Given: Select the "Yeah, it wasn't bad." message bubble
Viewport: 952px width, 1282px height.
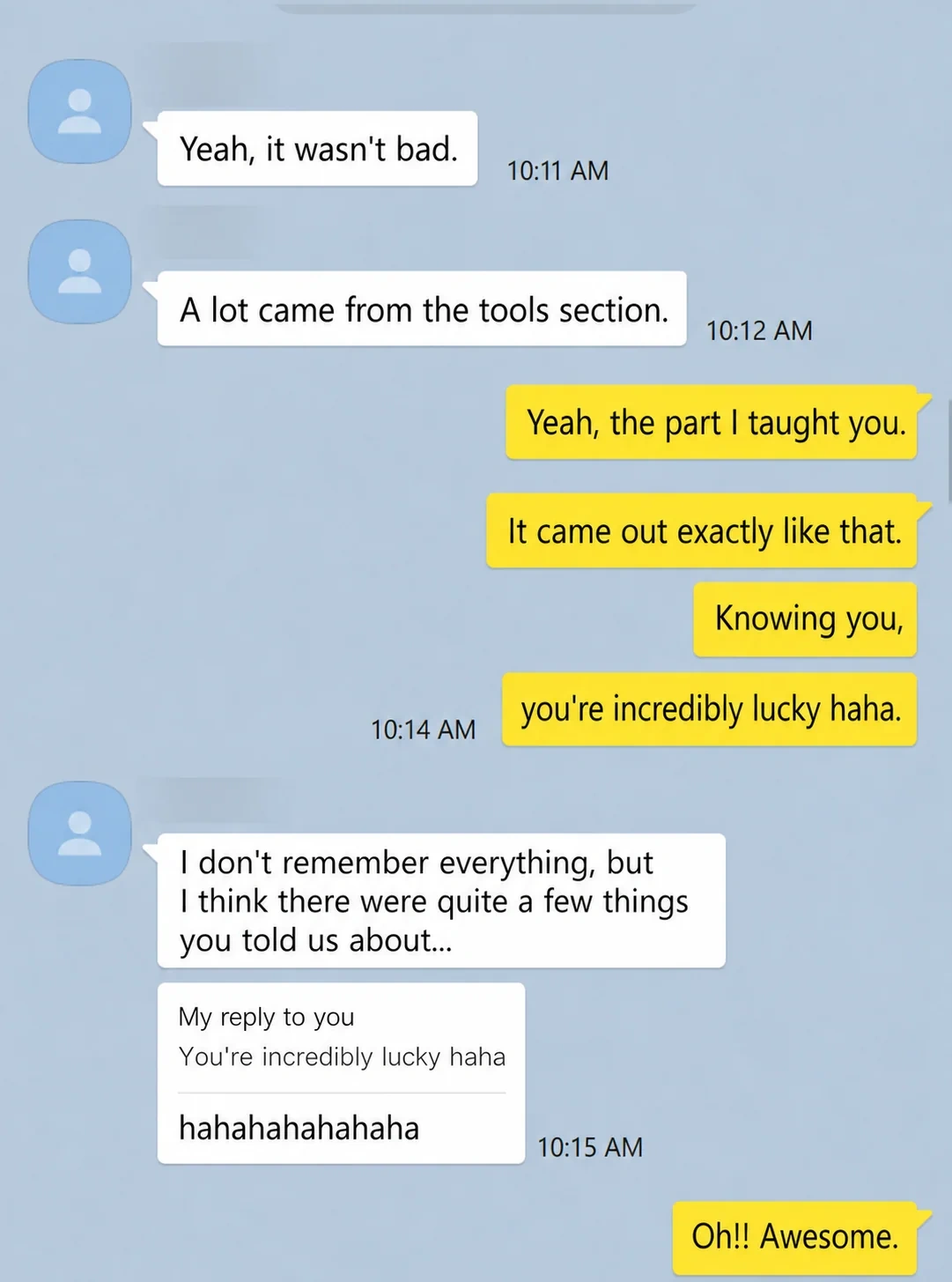Looking at the screenshot, I should [317, 149].
